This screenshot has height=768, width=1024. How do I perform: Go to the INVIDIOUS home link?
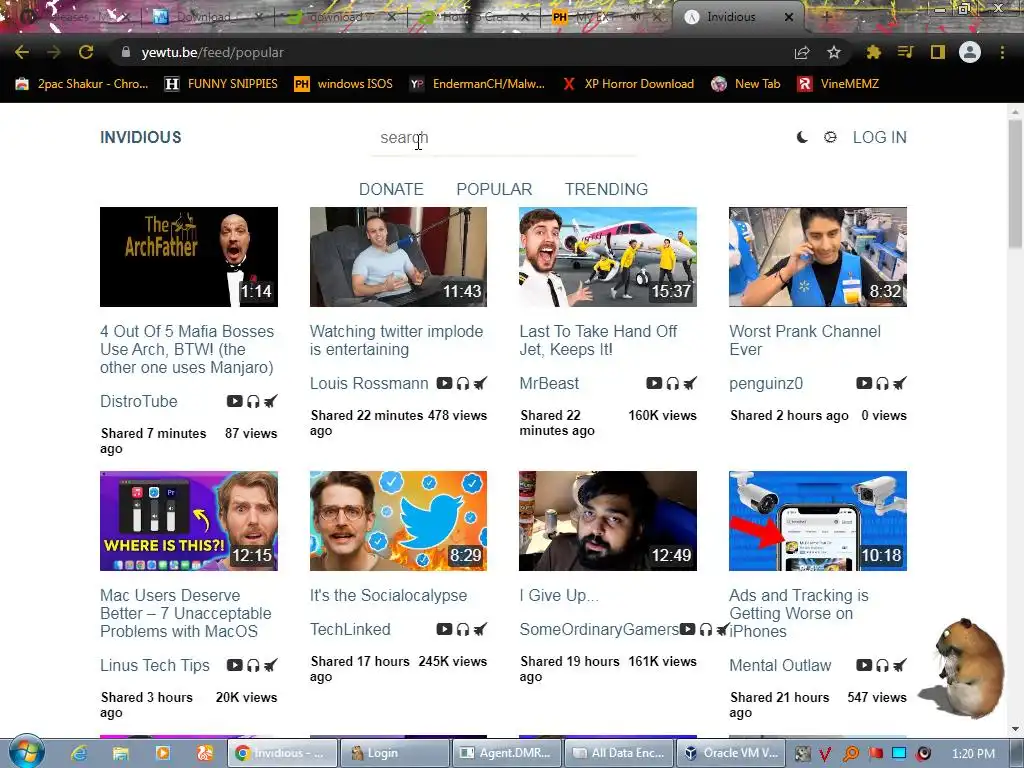coord(140,137)
